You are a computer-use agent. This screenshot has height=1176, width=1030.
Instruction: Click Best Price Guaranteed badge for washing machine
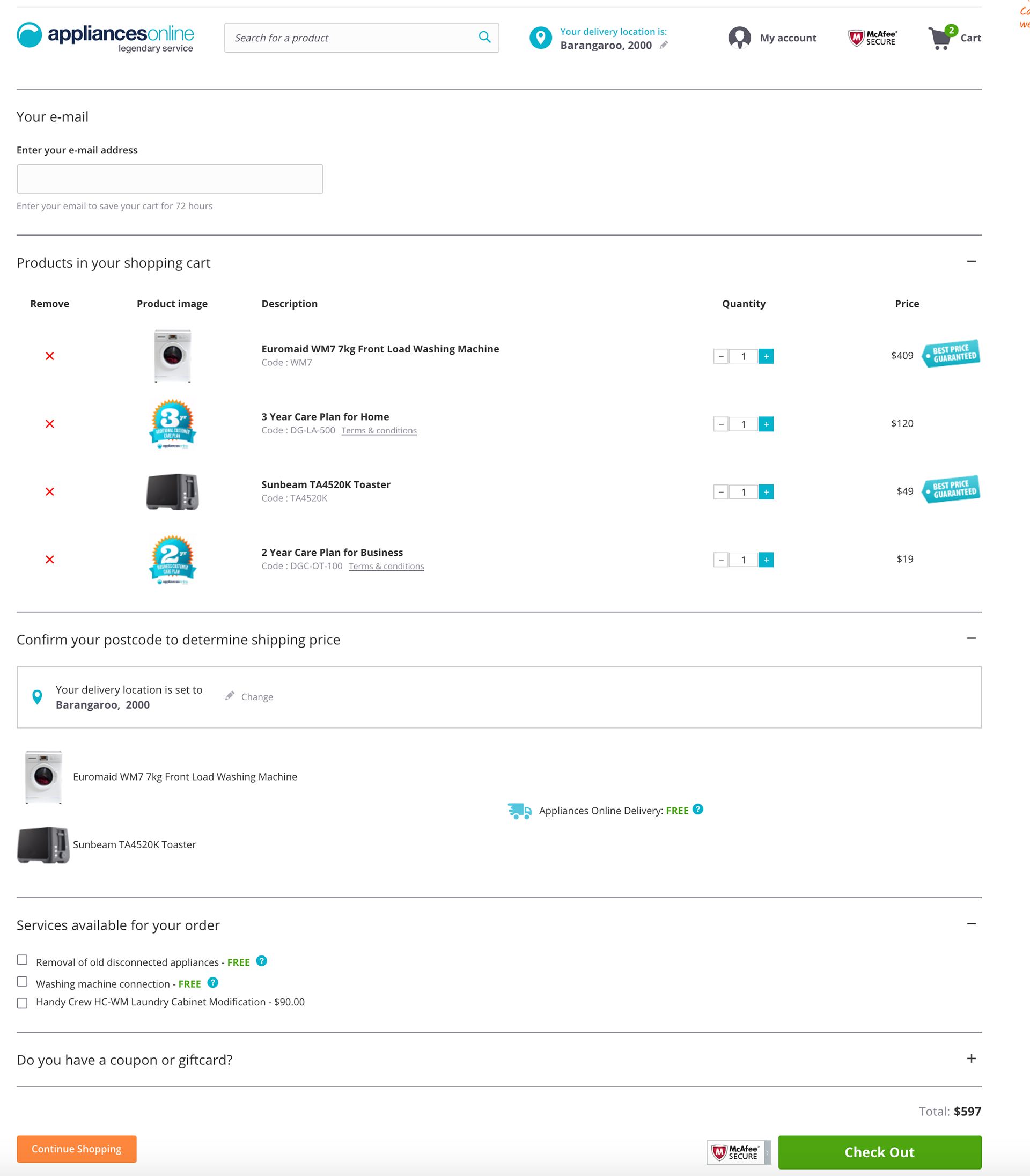[951, 354]
